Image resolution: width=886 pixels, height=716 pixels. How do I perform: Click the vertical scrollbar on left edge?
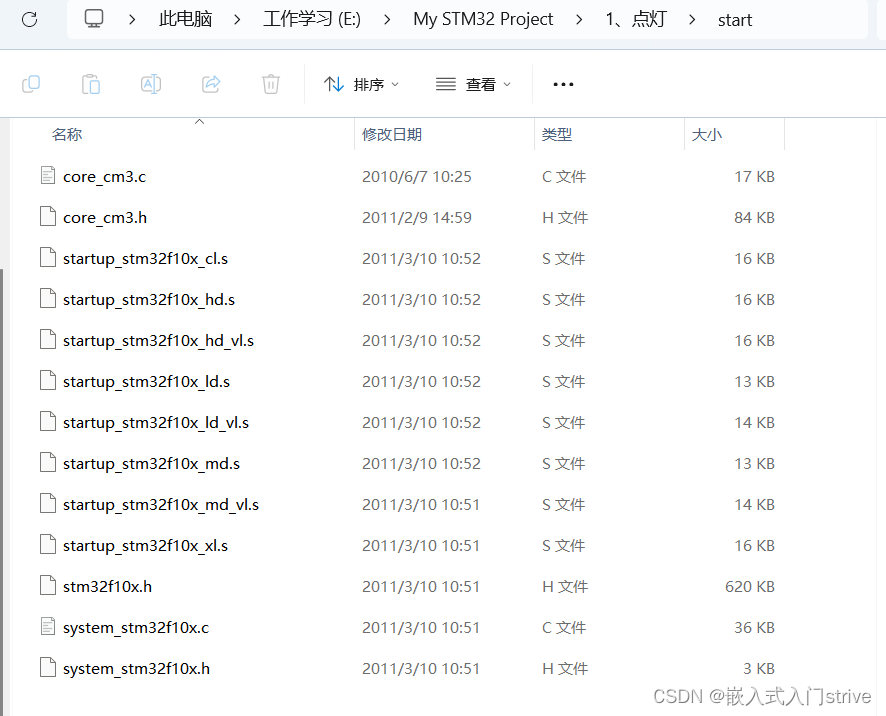[2, 492]
